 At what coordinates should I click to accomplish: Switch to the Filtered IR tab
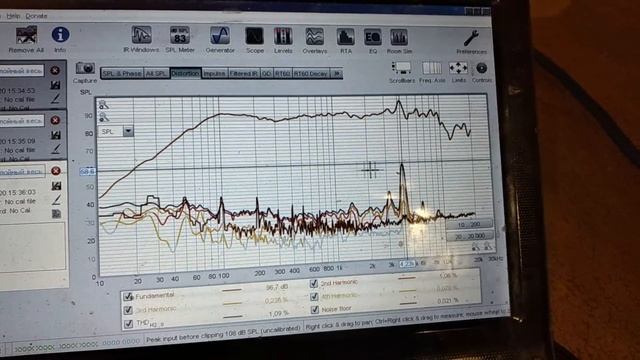pos(244,73)
